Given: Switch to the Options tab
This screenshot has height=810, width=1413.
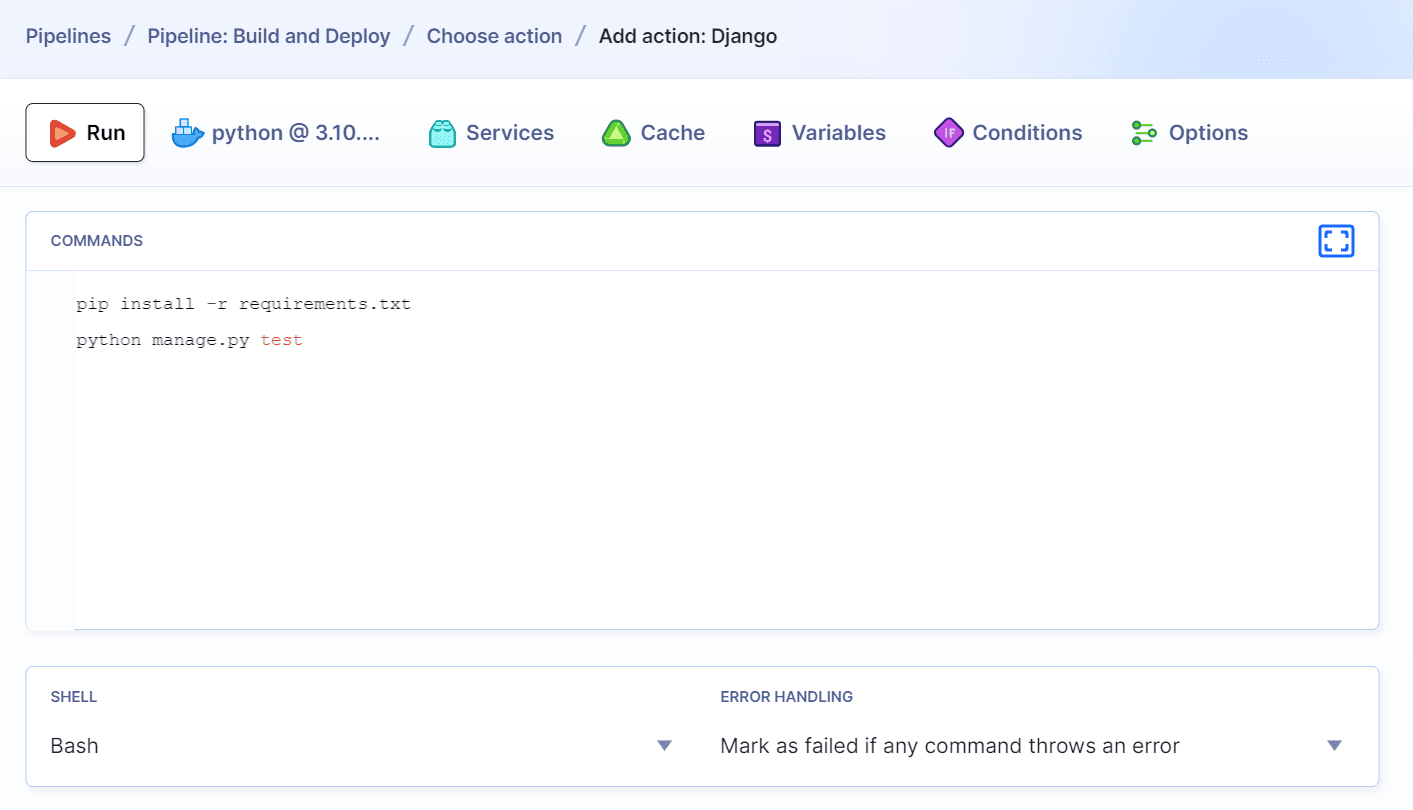Looking at the screenshot, I should pyautogui.click(x=1189, y=132).
